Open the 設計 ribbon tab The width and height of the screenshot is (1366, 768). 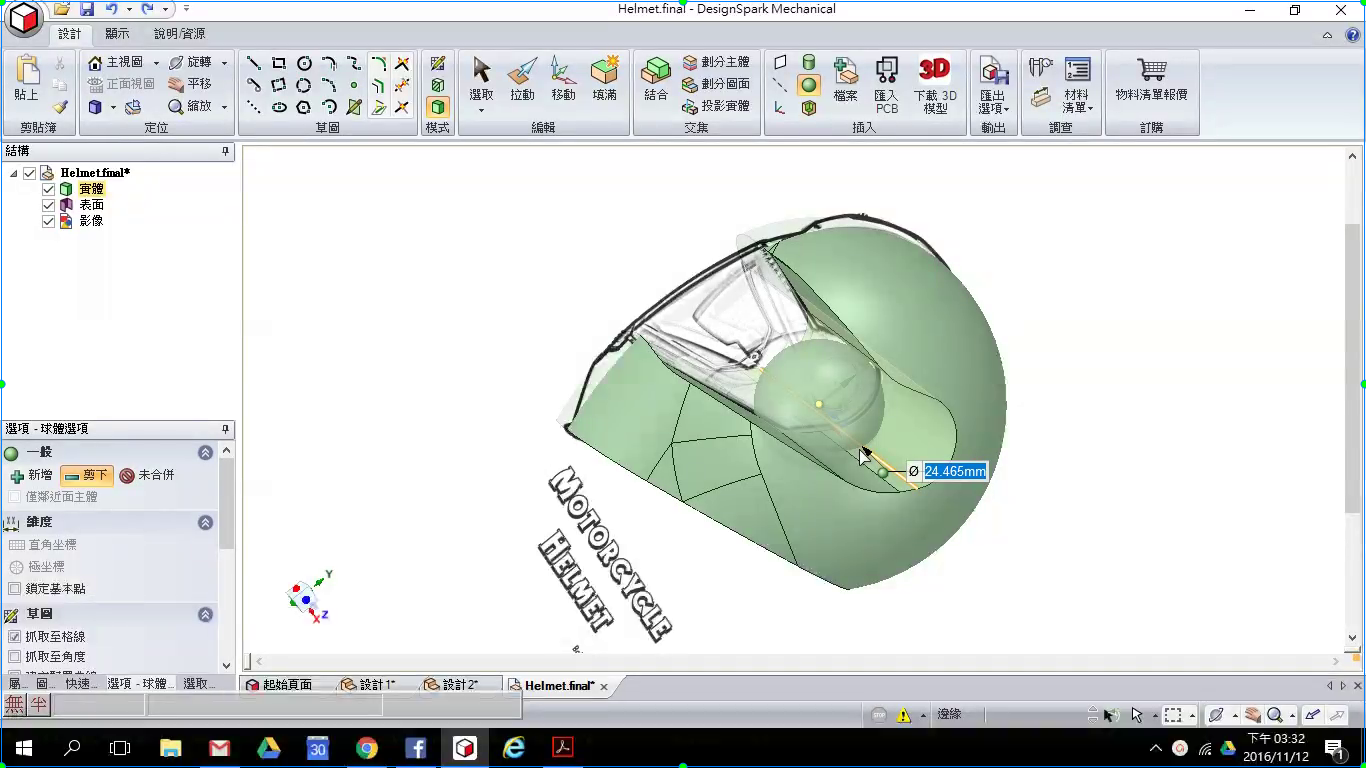point(69,34)
